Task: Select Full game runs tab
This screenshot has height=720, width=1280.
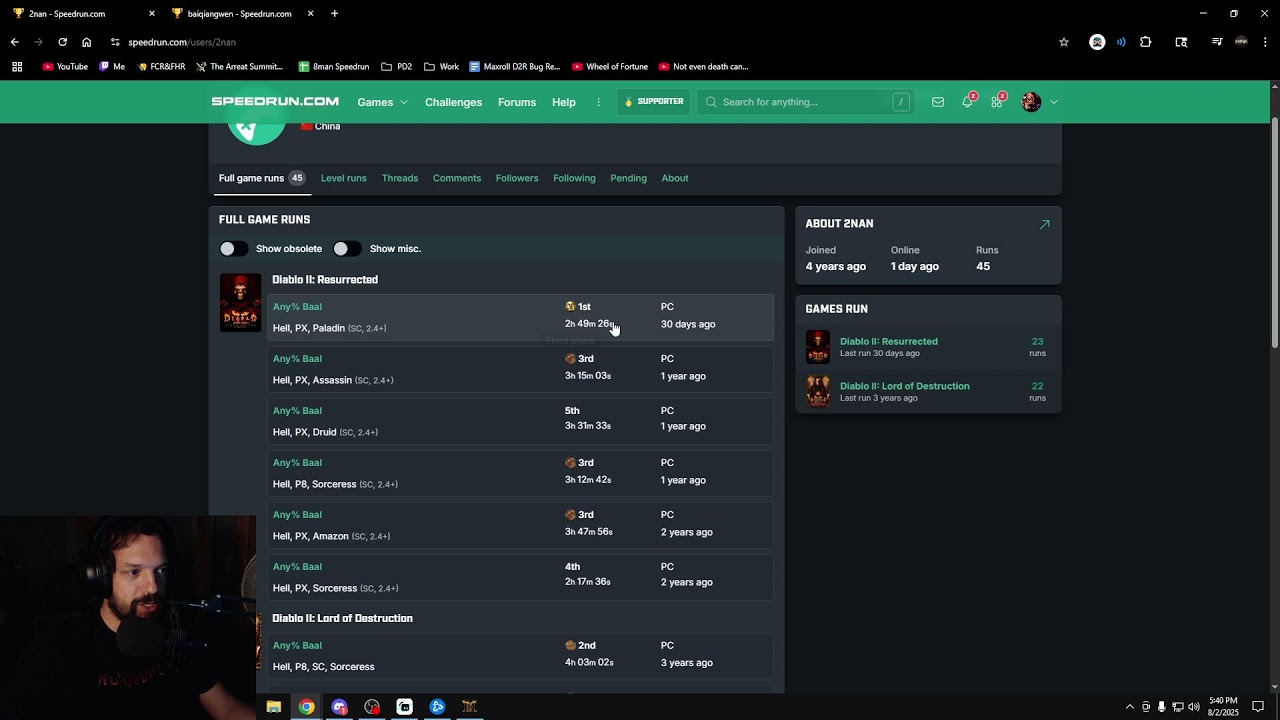Action: (262, 178)
